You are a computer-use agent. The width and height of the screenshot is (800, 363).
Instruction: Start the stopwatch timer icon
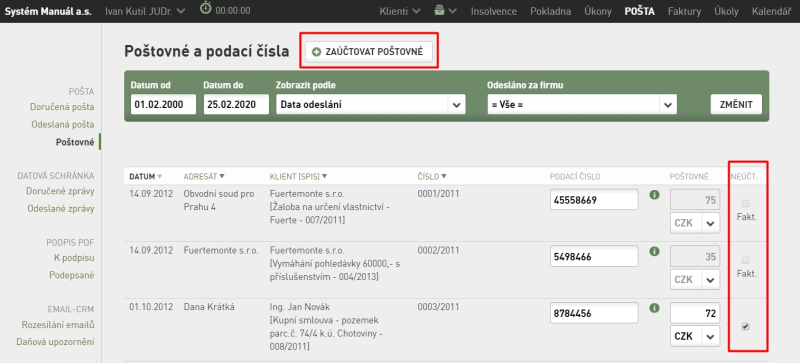tap(206, 9)
